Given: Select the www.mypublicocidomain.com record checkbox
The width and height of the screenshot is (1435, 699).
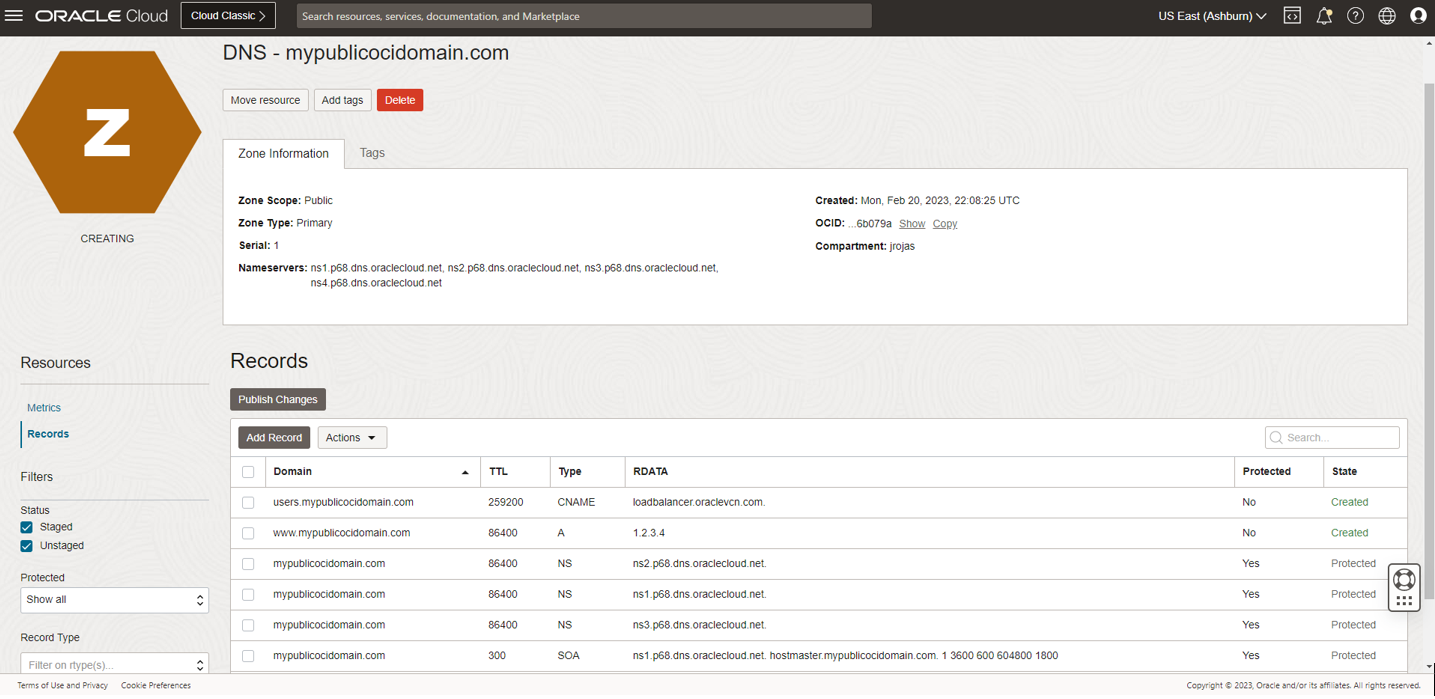Looking at the screenshot, I should [x=247, y=533].
